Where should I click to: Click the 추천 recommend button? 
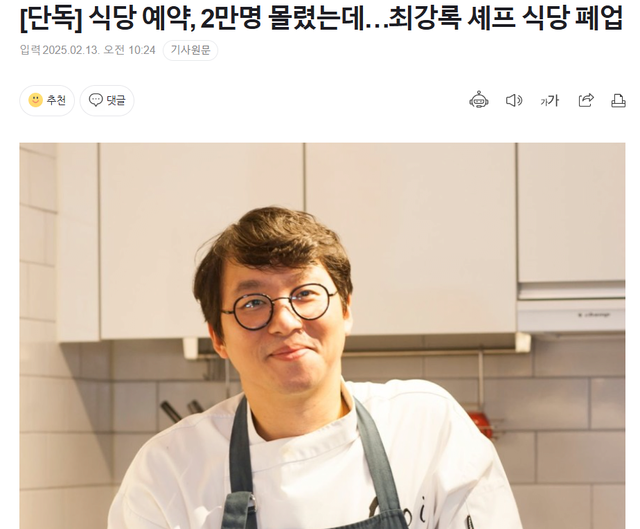click(x=47, y=100)
